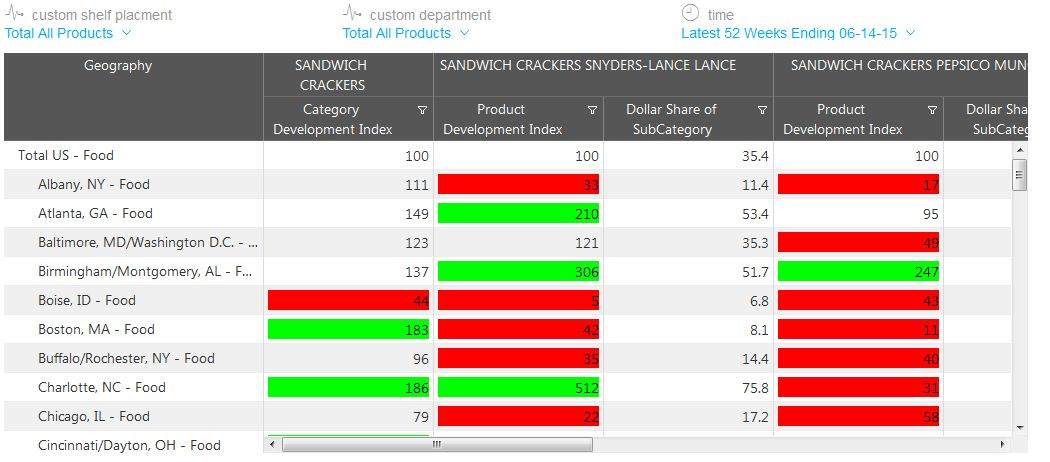Click pulse icon beside custom department
This screenshot has width=1050, height=462.
click(352, 14)
